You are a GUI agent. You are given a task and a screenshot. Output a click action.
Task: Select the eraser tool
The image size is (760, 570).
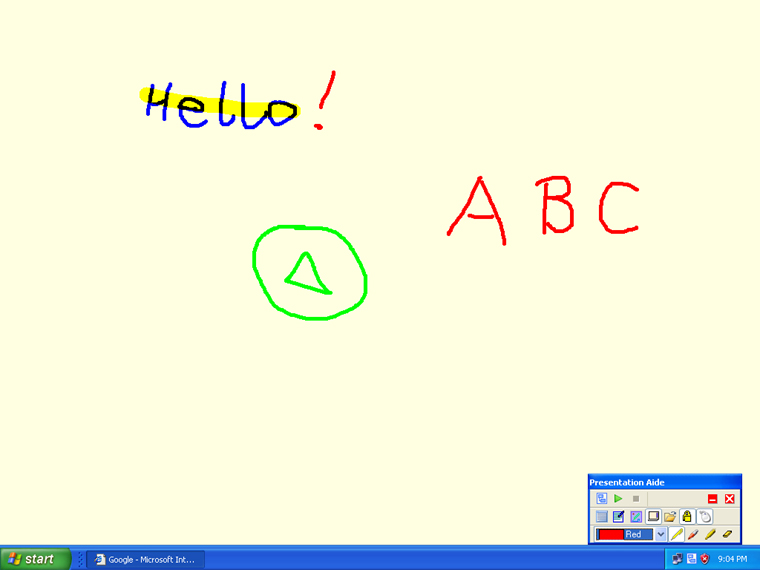point(727,535)
